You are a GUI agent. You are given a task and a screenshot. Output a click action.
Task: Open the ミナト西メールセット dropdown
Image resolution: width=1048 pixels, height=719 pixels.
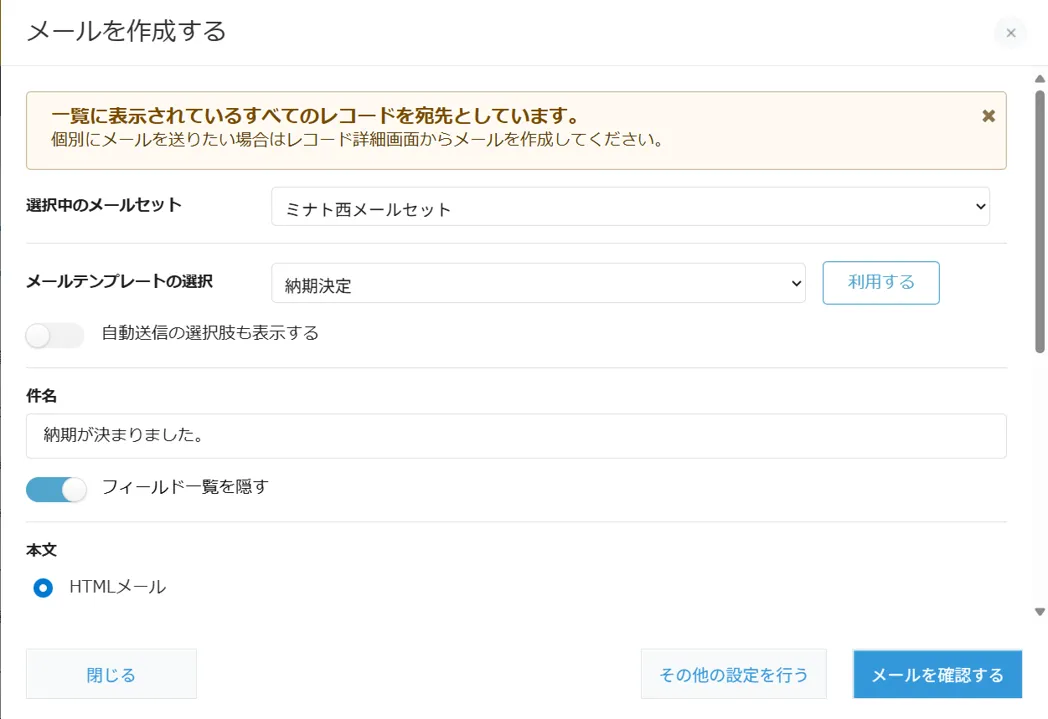tap(630, 207)
